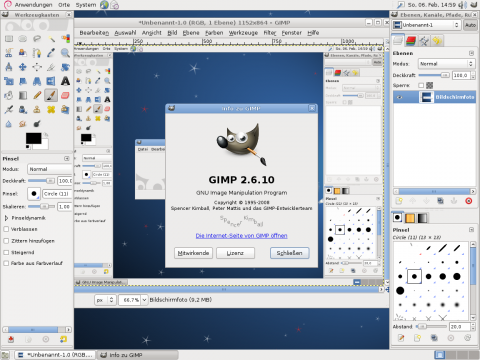Open the Farben menu

(214, 33)
